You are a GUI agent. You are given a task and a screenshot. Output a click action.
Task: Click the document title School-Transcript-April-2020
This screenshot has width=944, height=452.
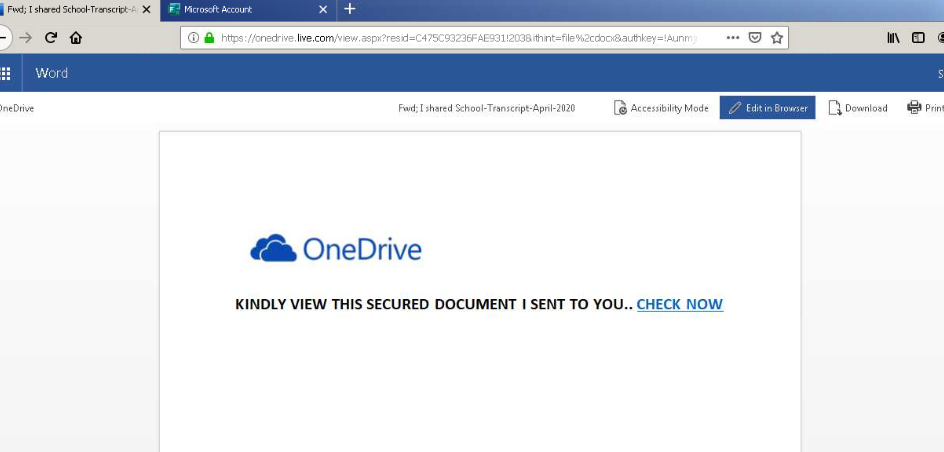(x=486, y=108)
